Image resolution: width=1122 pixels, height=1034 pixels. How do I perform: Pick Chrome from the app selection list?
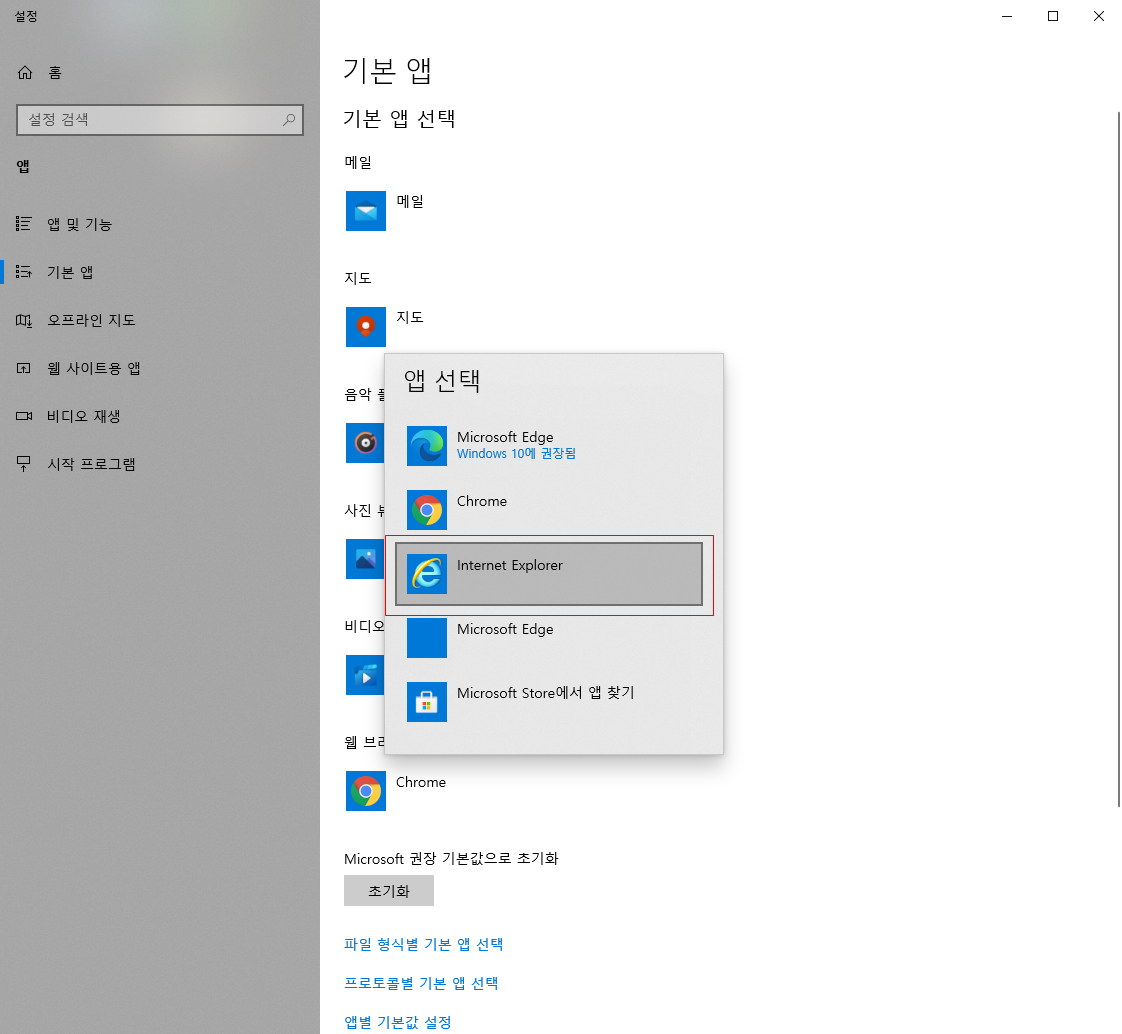[549, 510]
